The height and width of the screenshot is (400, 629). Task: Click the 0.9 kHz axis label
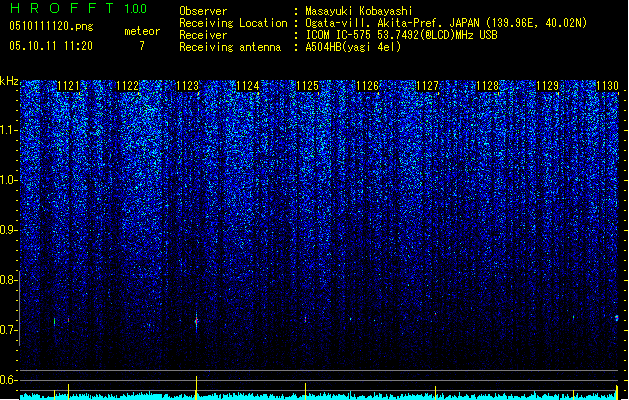point(8,230)
